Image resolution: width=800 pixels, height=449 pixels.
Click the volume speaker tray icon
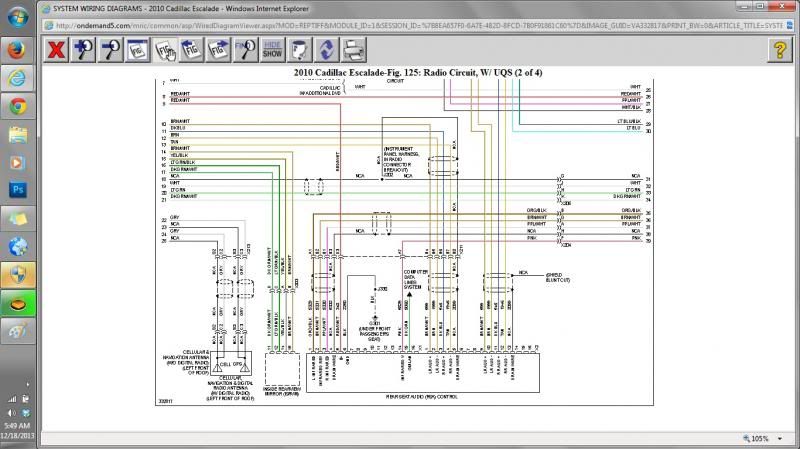tap(11, 413)
